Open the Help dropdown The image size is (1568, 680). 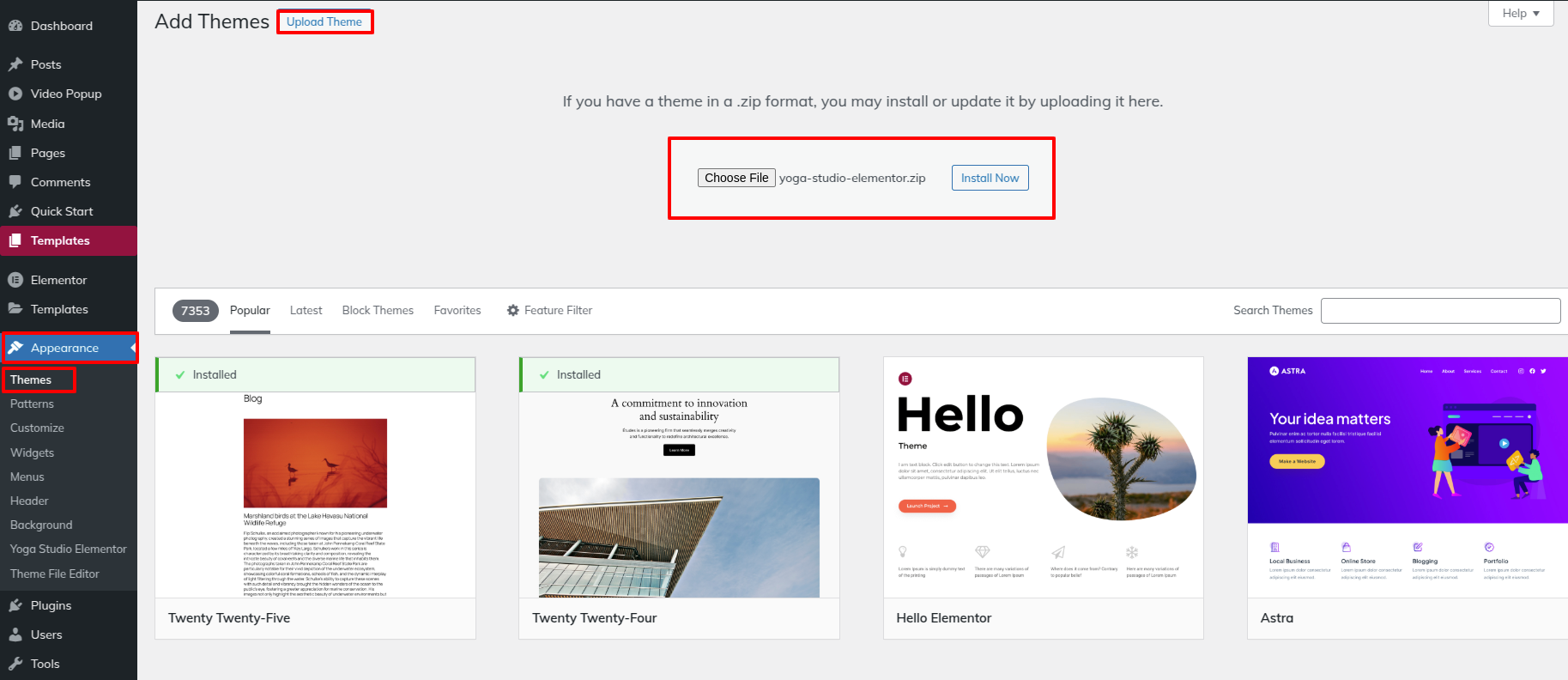tap(1521, 13)
